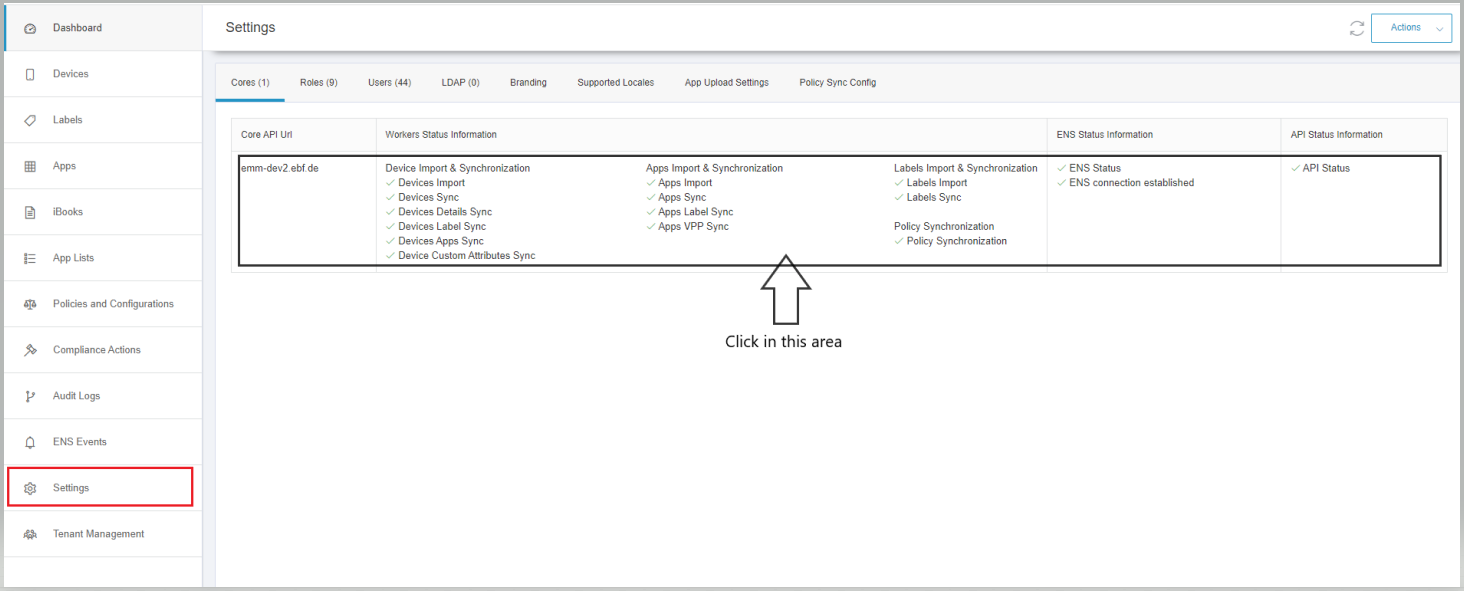Switch to the Roles (9) tab
This screenshot has height=591, width=1464.
point(318,83)
